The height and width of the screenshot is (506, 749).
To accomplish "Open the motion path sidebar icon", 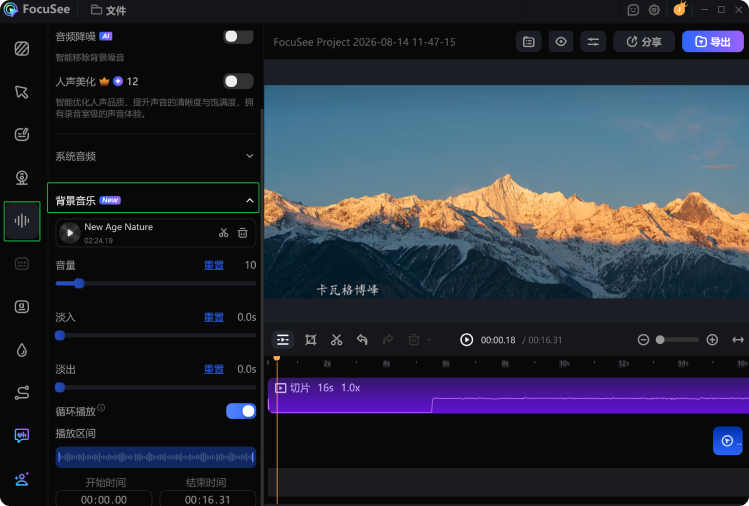I will [22, 393].
